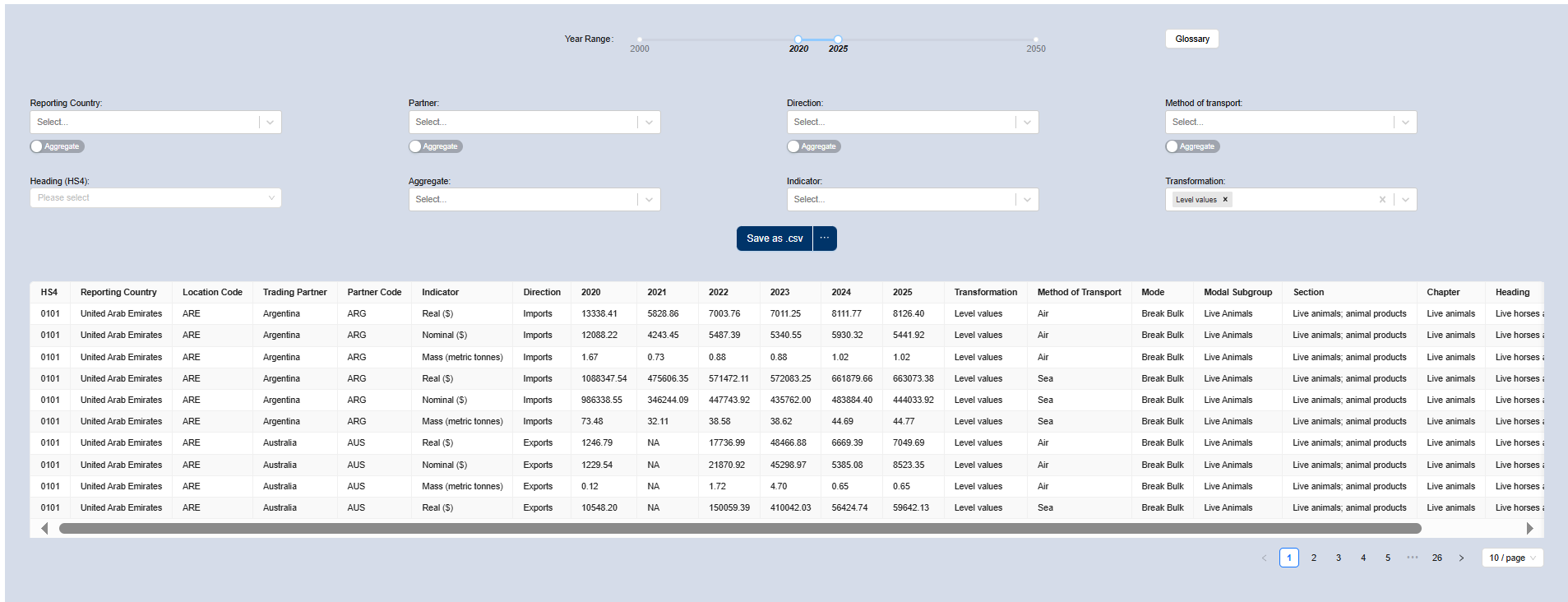Remove the Level values tag with its x

1225,200
